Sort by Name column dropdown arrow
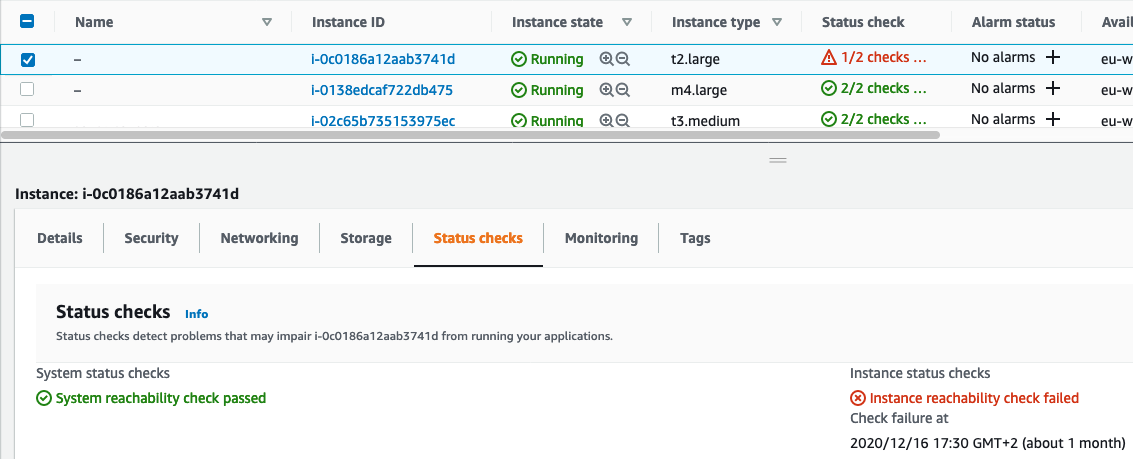Screen dimensions: 1133x459 tap(266, 22)
